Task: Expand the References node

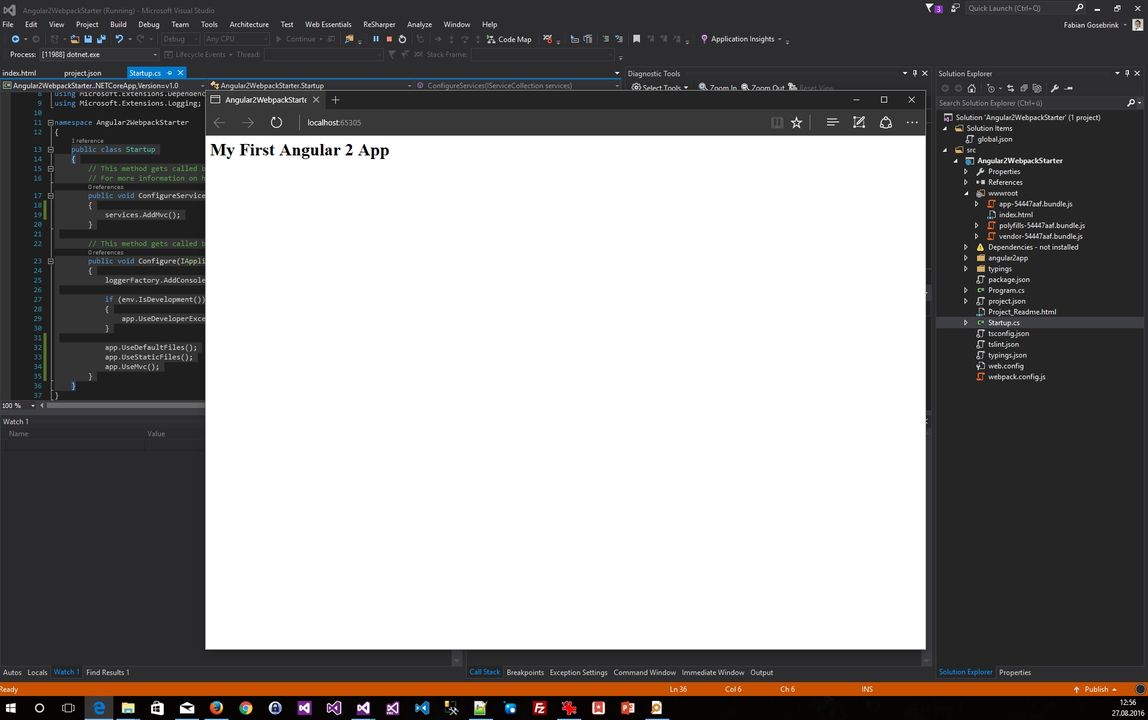Action: pyautogui.click(x=966, y=182)
